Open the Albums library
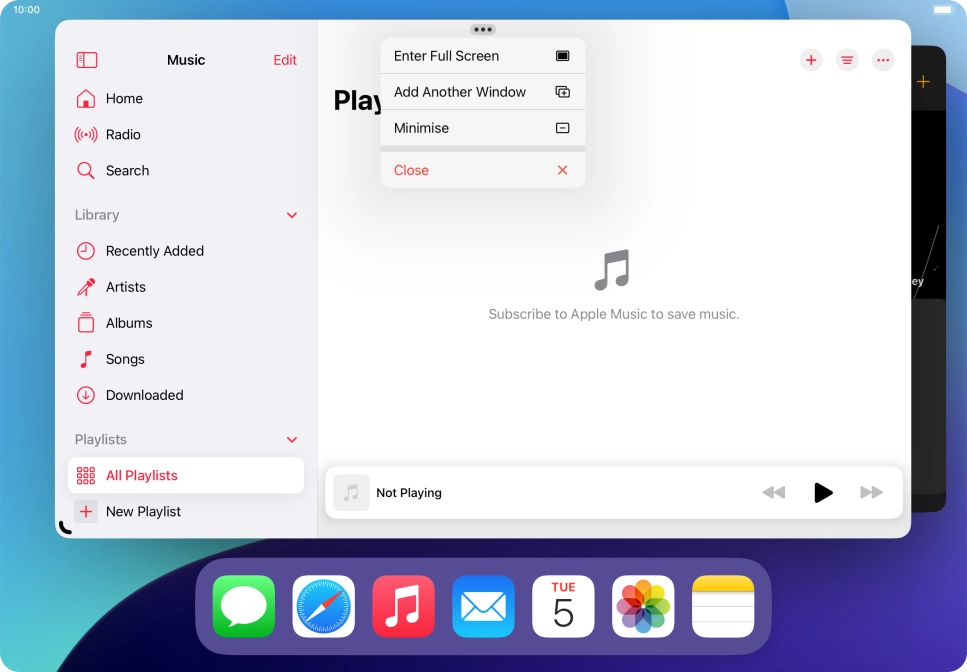The height and width of the screenshot is (672, 967). click(x=128, y=323)
